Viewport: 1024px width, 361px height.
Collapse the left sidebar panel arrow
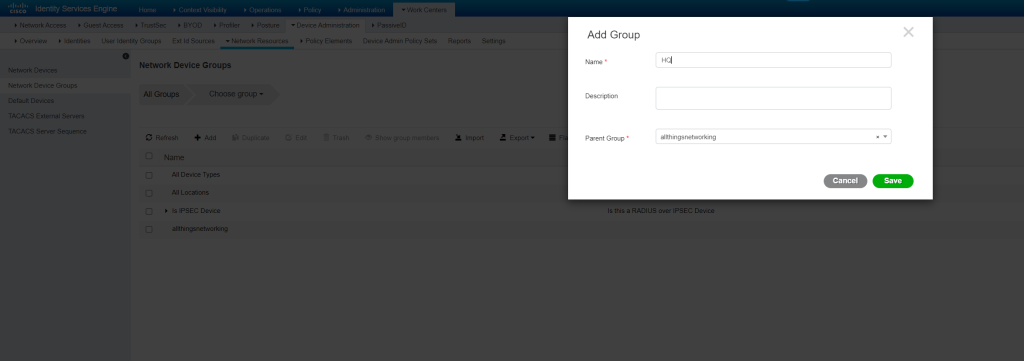(126, 56)
